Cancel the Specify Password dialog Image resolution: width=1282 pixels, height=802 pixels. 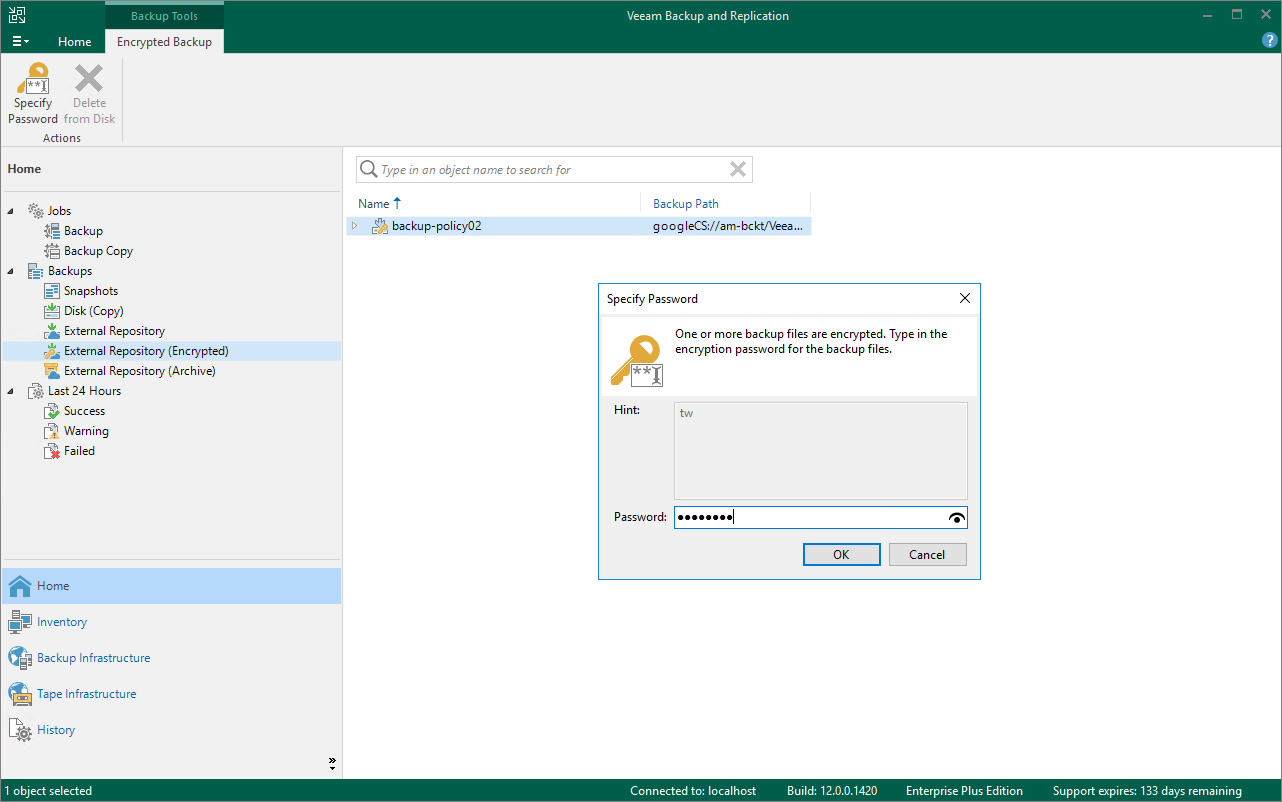click(927, 554)
